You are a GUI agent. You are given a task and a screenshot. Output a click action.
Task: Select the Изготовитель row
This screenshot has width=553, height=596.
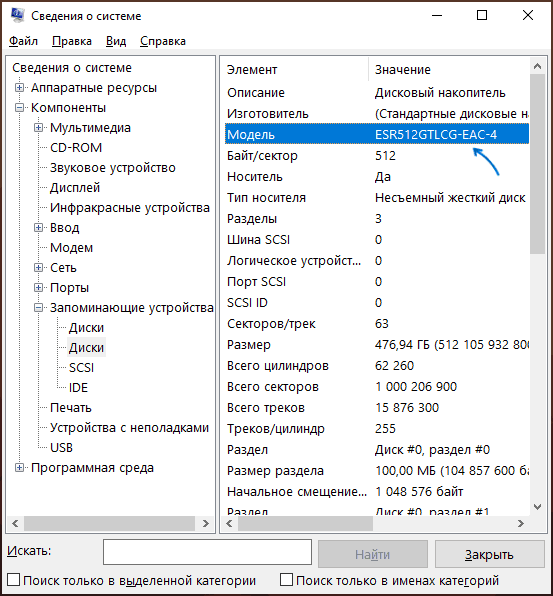(x=377, y=113)
